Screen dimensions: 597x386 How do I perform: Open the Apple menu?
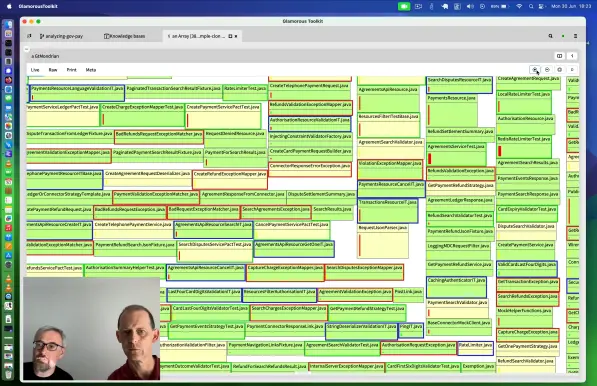pos(10,6)
